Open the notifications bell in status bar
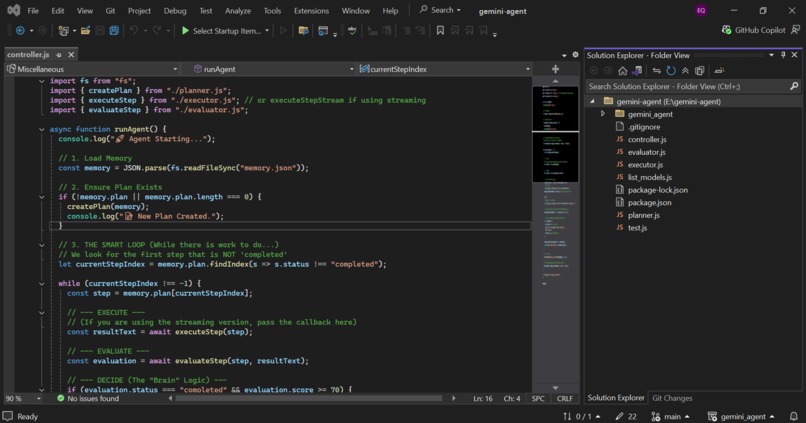The image size is (806, 423). (794, 416)
